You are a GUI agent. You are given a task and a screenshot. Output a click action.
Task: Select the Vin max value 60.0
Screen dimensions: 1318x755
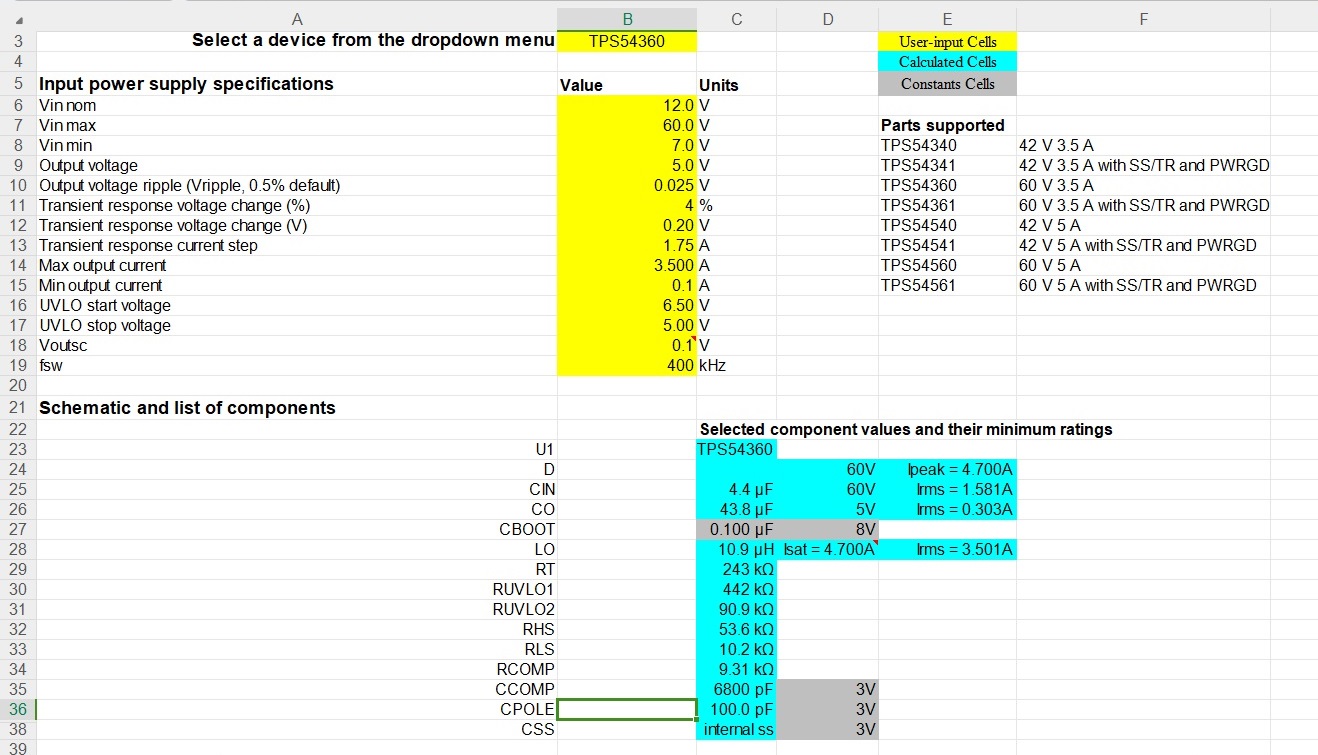627,125
